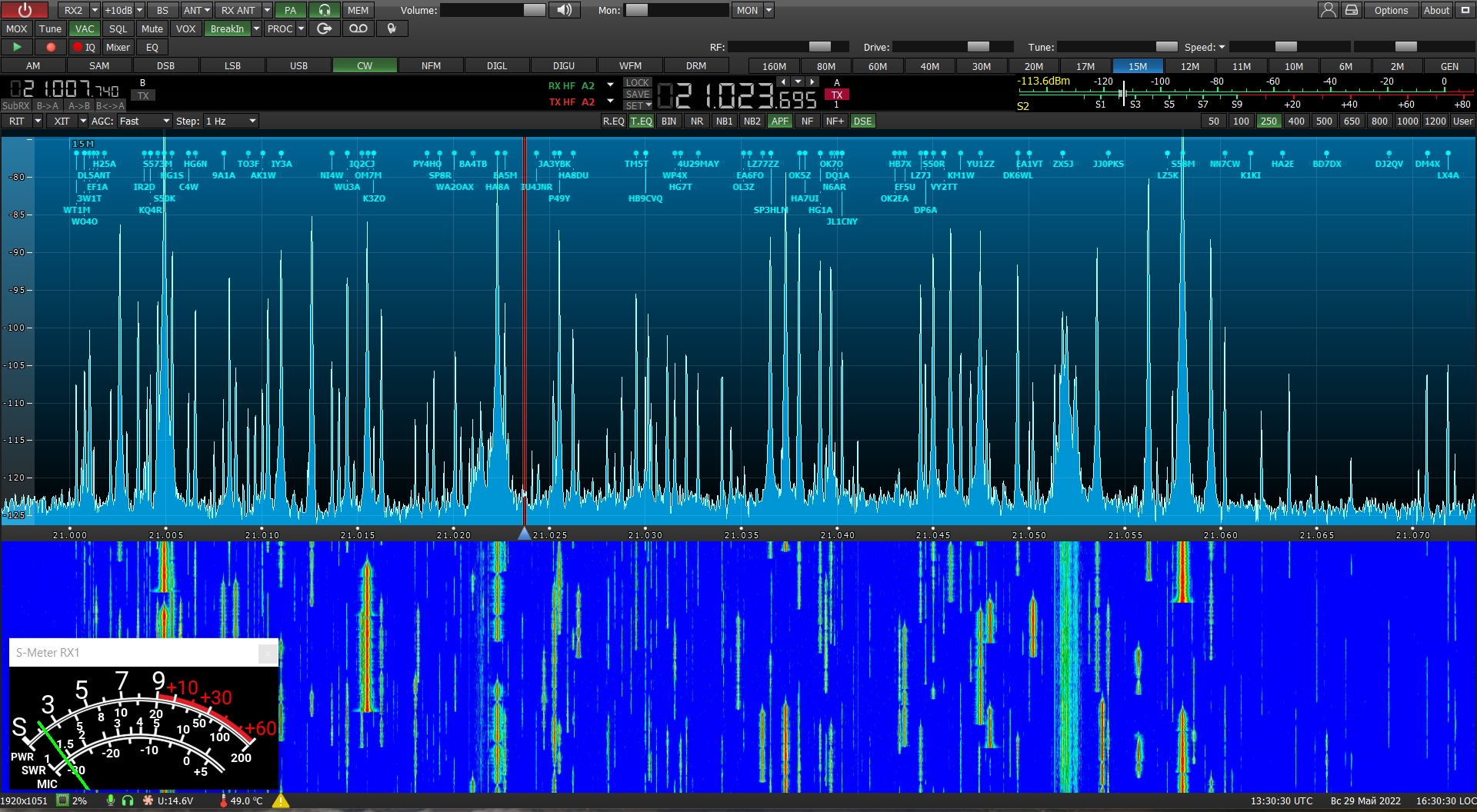Click the right arrow above frequency display

(812, 81)
